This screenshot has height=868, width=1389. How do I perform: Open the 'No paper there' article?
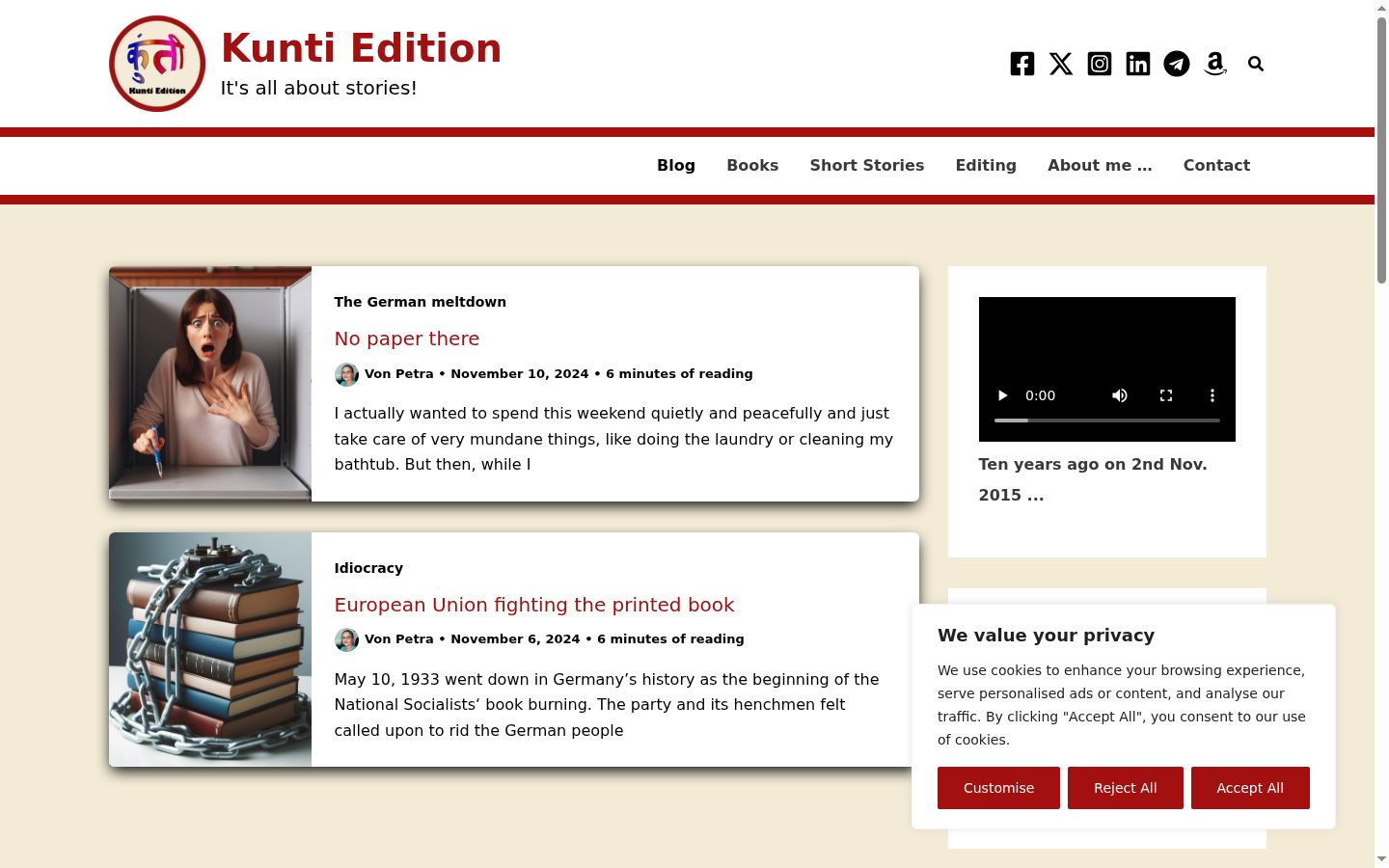pyautogui.click(x=407, y=339)
